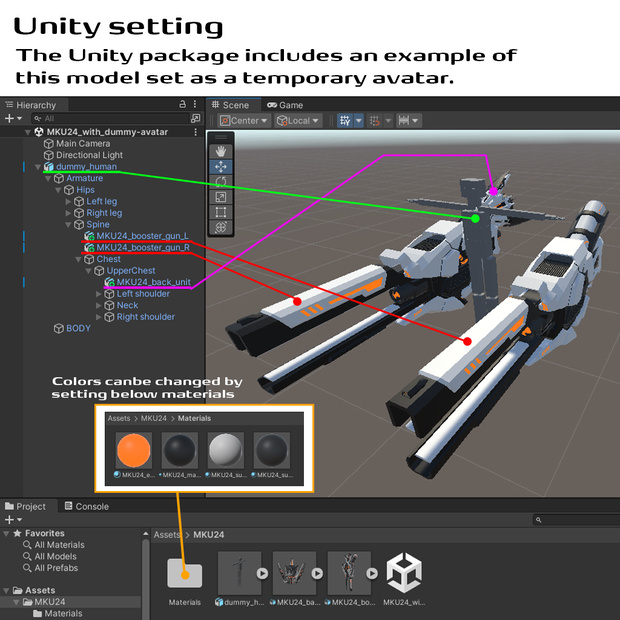
Task: Select the Rotate tool
Action: [x=221, y=182]
